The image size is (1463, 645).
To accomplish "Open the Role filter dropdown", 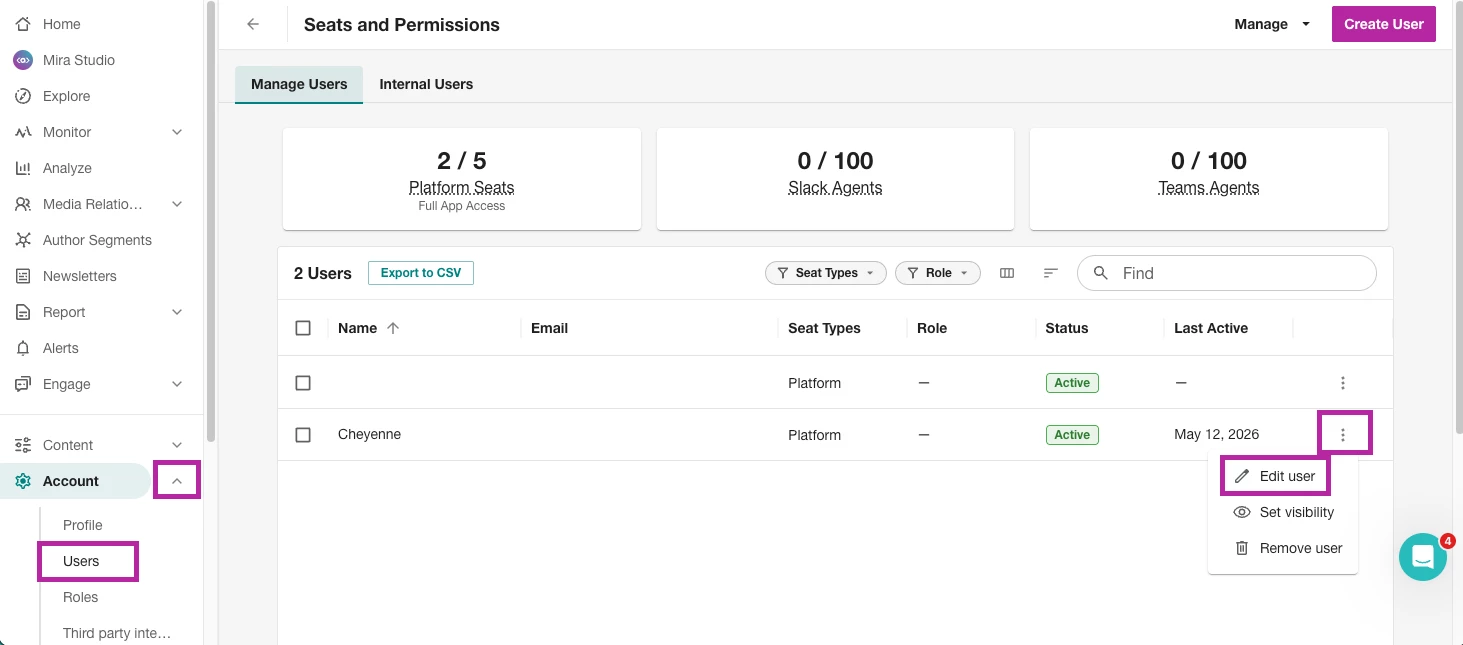I will tap(937, 273).
